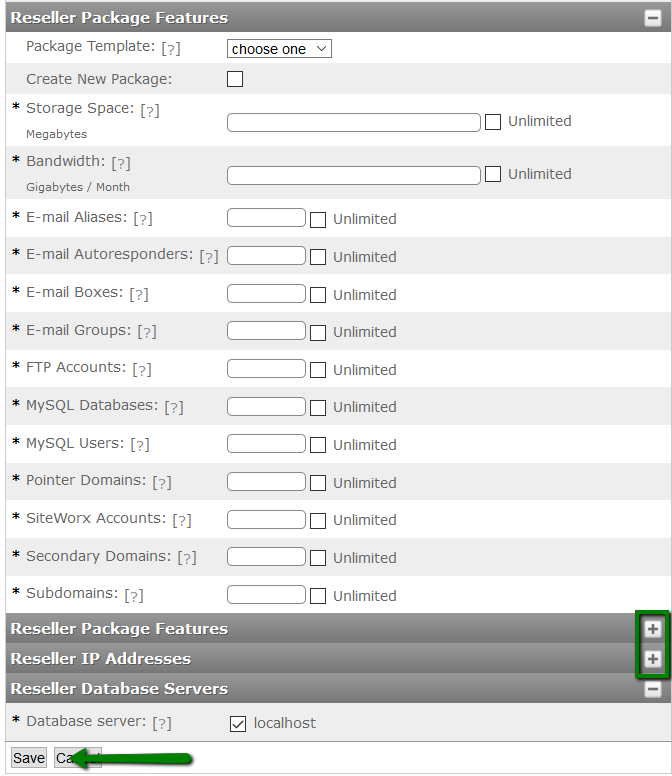Click MySQL Databases help icon
Viewport: 672px width, 776px height.
[174, 407]
